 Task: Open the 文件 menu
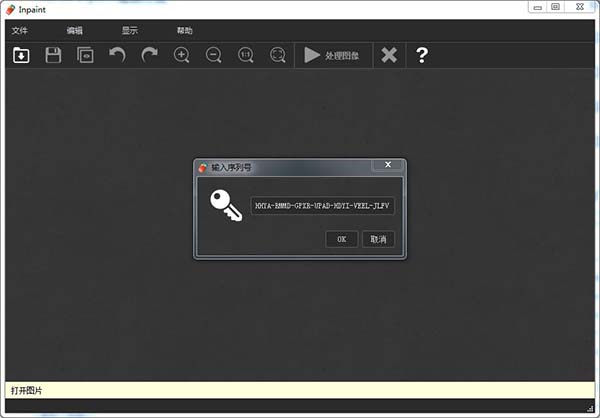20,31
